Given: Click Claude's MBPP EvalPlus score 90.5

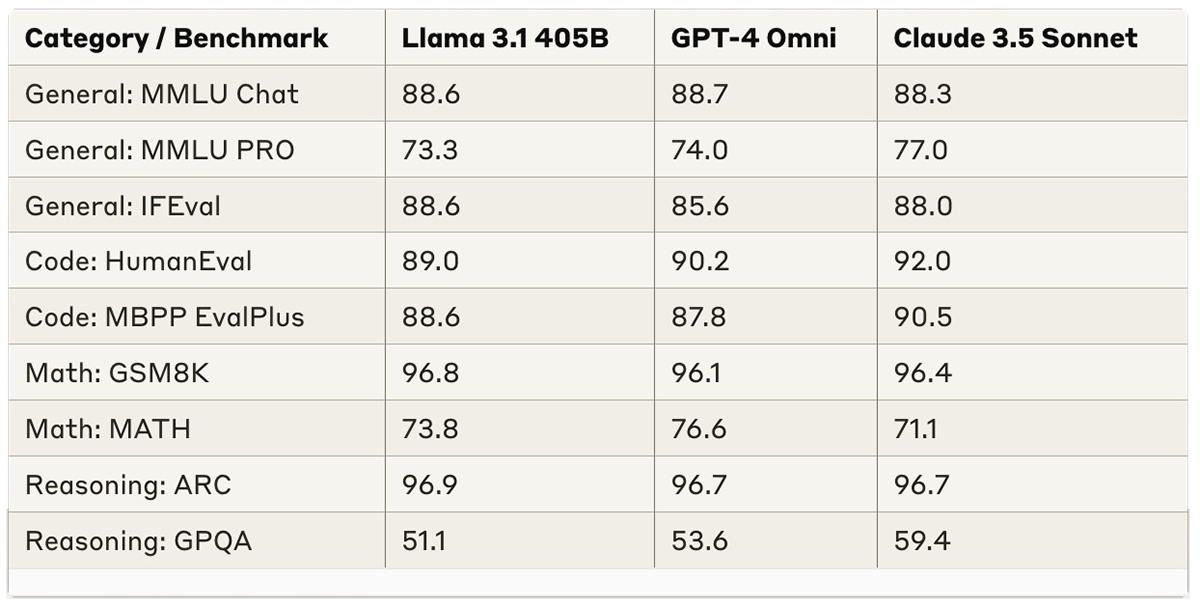Looking at the screenshot, I should coord(922,318).
